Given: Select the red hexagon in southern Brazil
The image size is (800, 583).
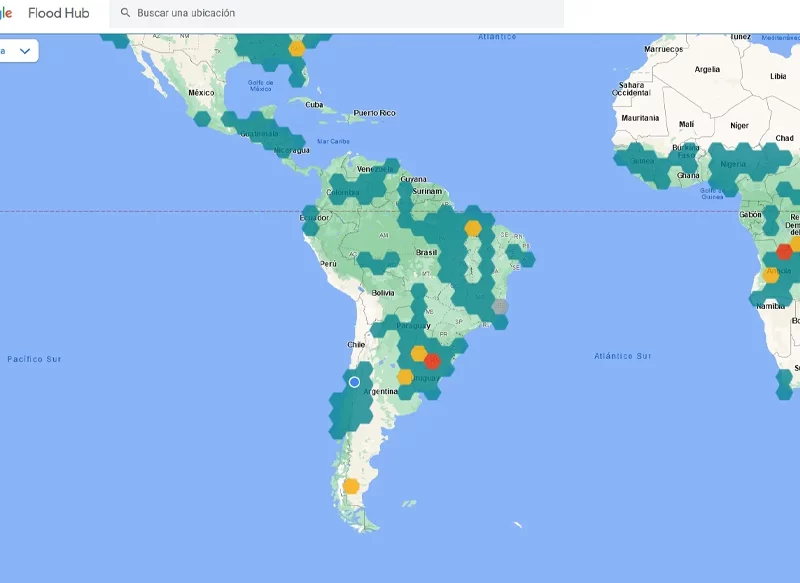Looking at the screenshot, I should (433, 361).
